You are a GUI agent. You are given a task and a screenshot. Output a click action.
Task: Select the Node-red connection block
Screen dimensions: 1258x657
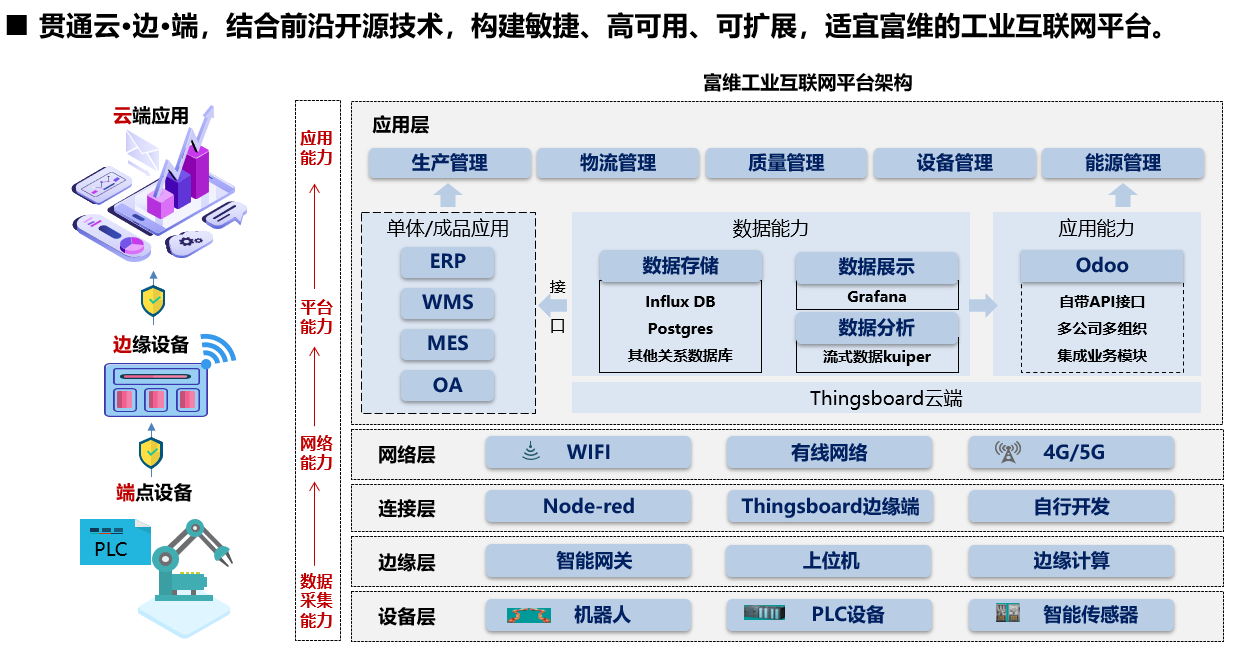588,507
